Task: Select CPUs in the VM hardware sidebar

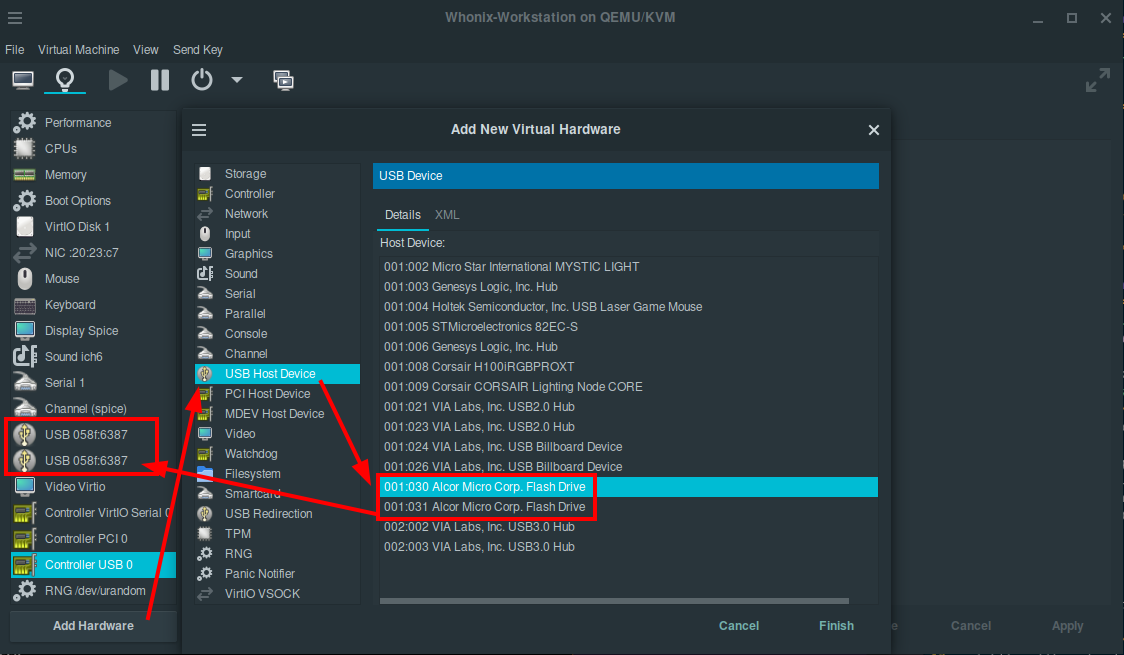Action: (x=93, y=148)
